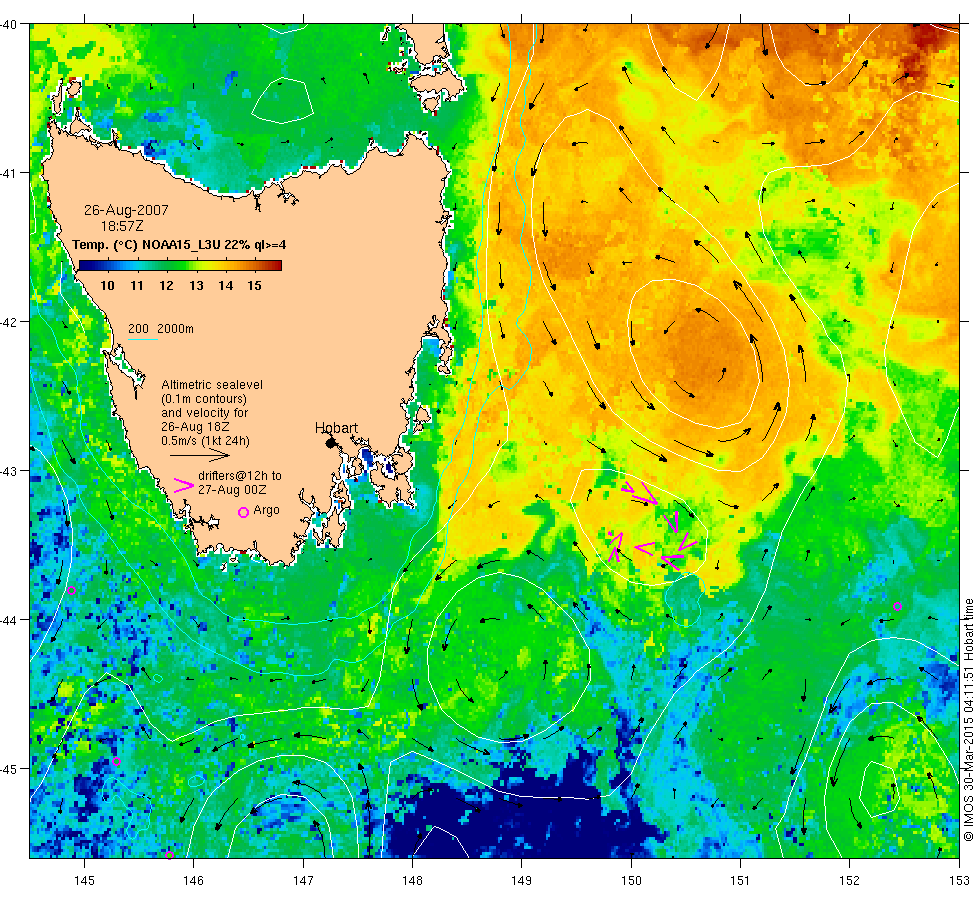The height and width of the screenshot is (900, 980).
Task: Click the cyan depth contour legend line
Action: point(142,340)
